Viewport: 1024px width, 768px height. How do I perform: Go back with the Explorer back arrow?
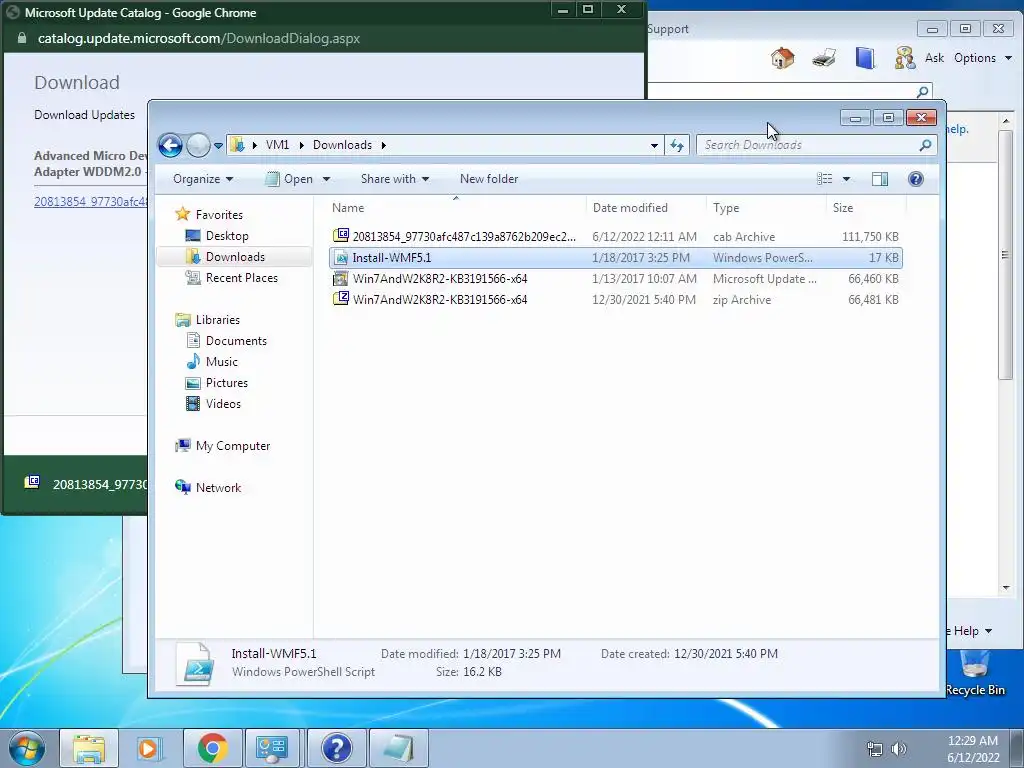170,145
